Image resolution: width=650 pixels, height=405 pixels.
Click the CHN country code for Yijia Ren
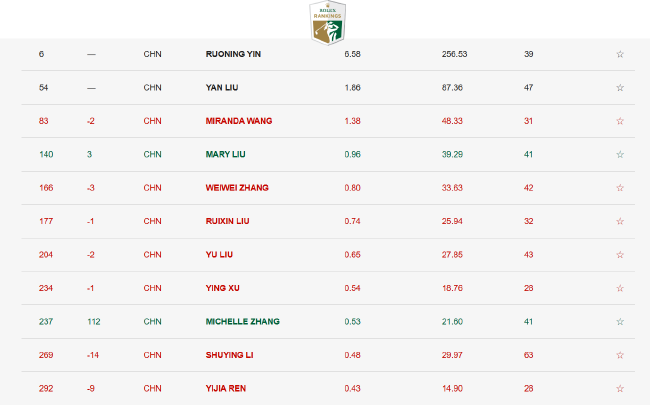pos(153,389)
